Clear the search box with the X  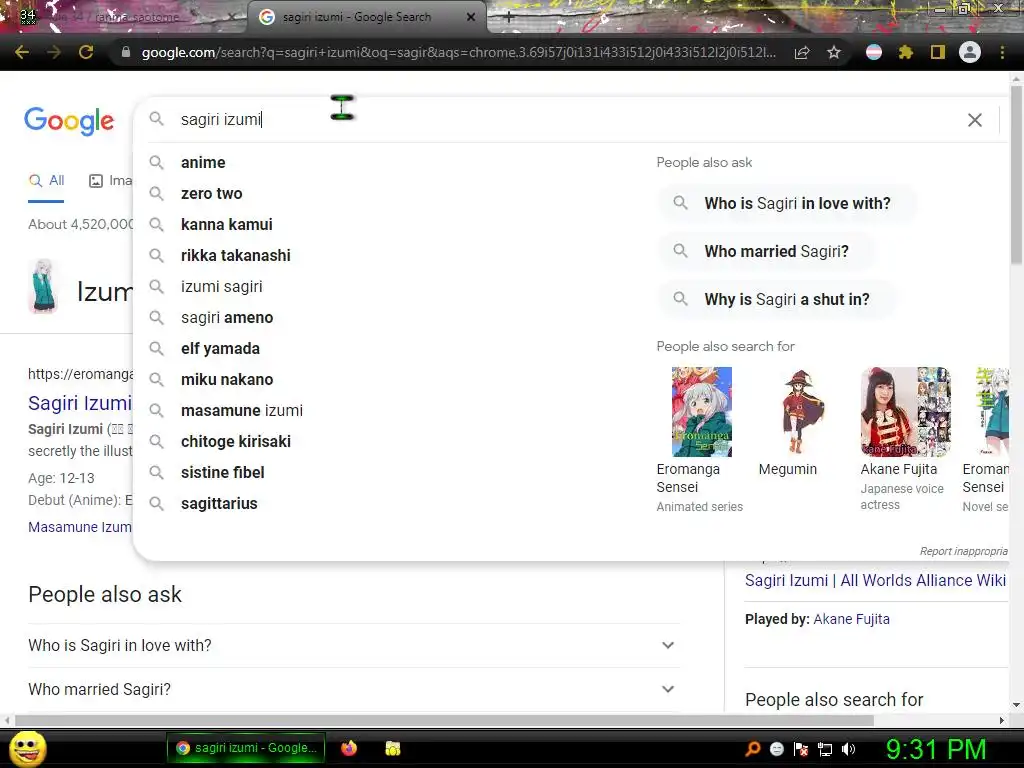point(974,120)
